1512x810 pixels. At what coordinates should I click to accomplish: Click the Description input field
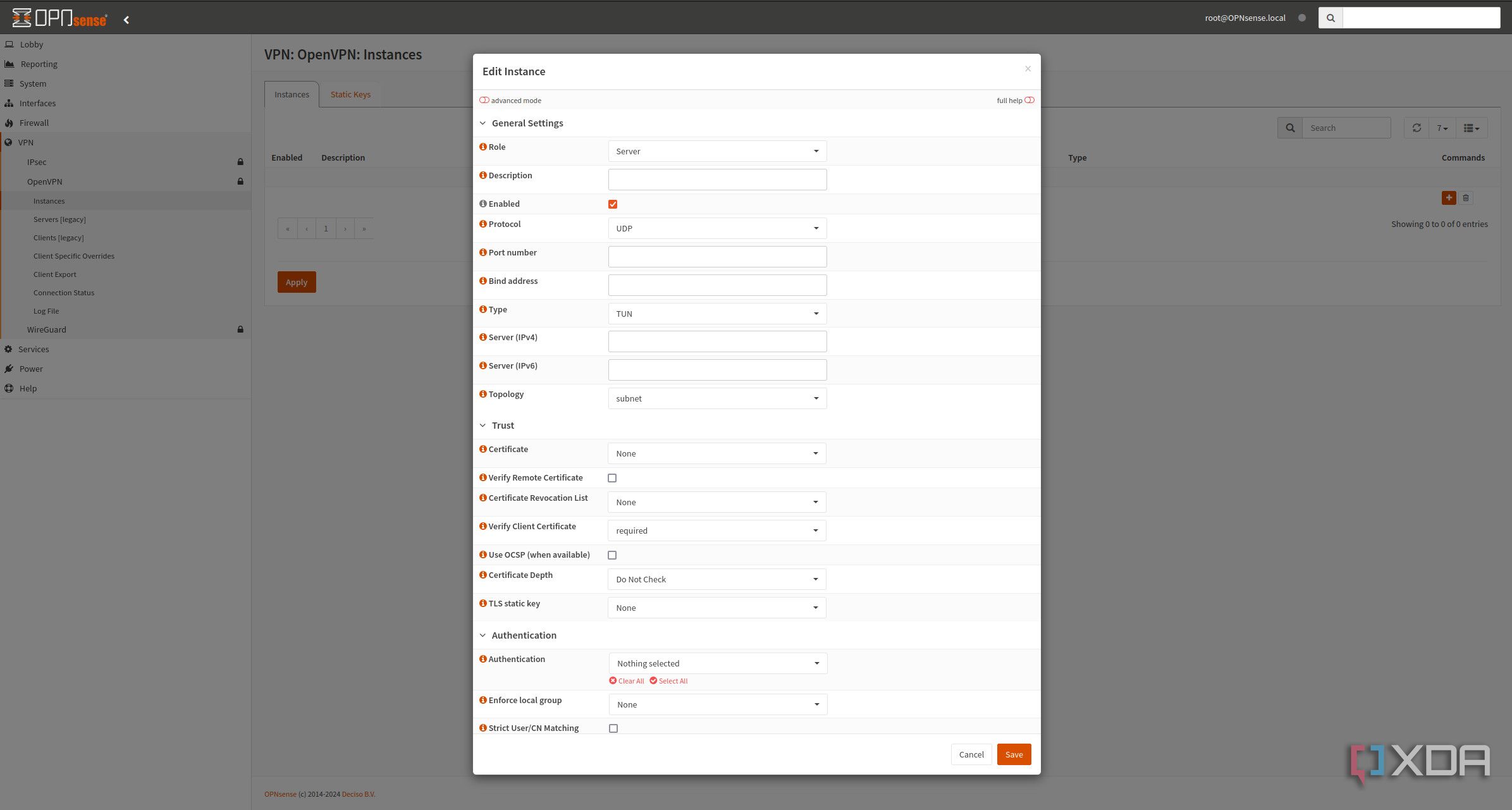coord(717,180)
